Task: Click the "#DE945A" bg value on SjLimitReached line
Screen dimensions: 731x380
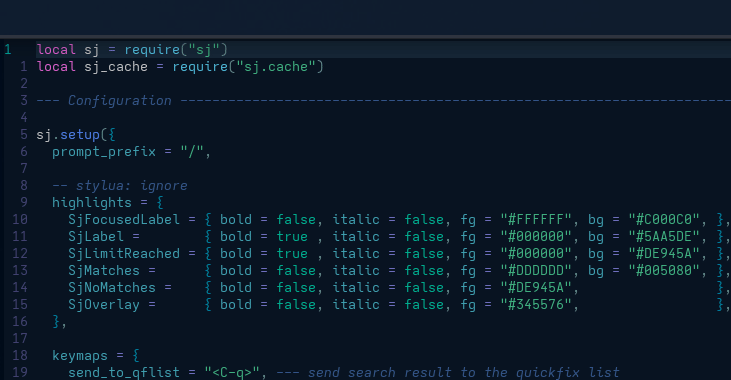Action: coord(664,254)
